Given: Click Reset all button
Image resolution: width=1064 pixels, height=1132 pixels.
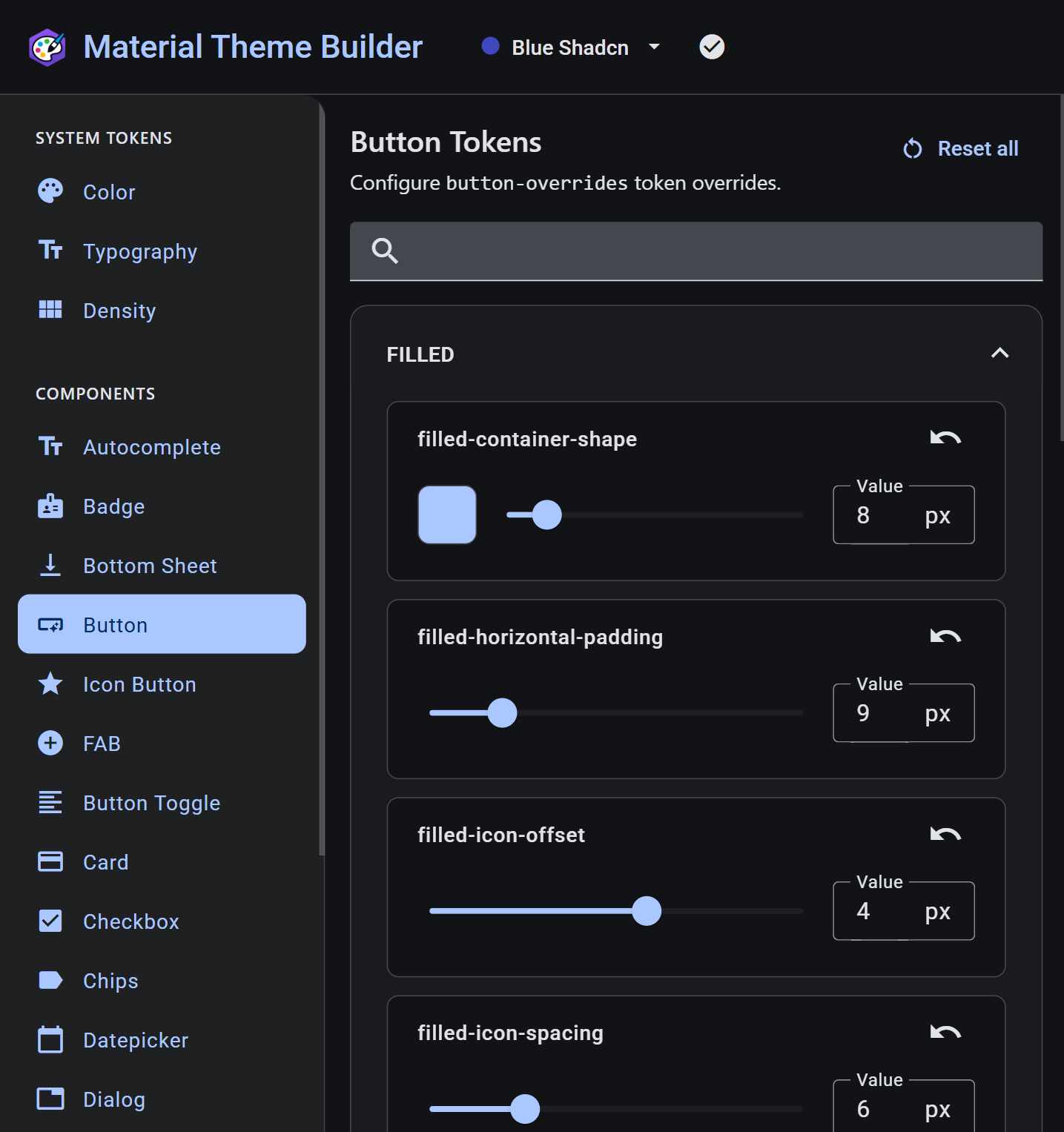Looking at the screenshot, I should pos(961,148).
